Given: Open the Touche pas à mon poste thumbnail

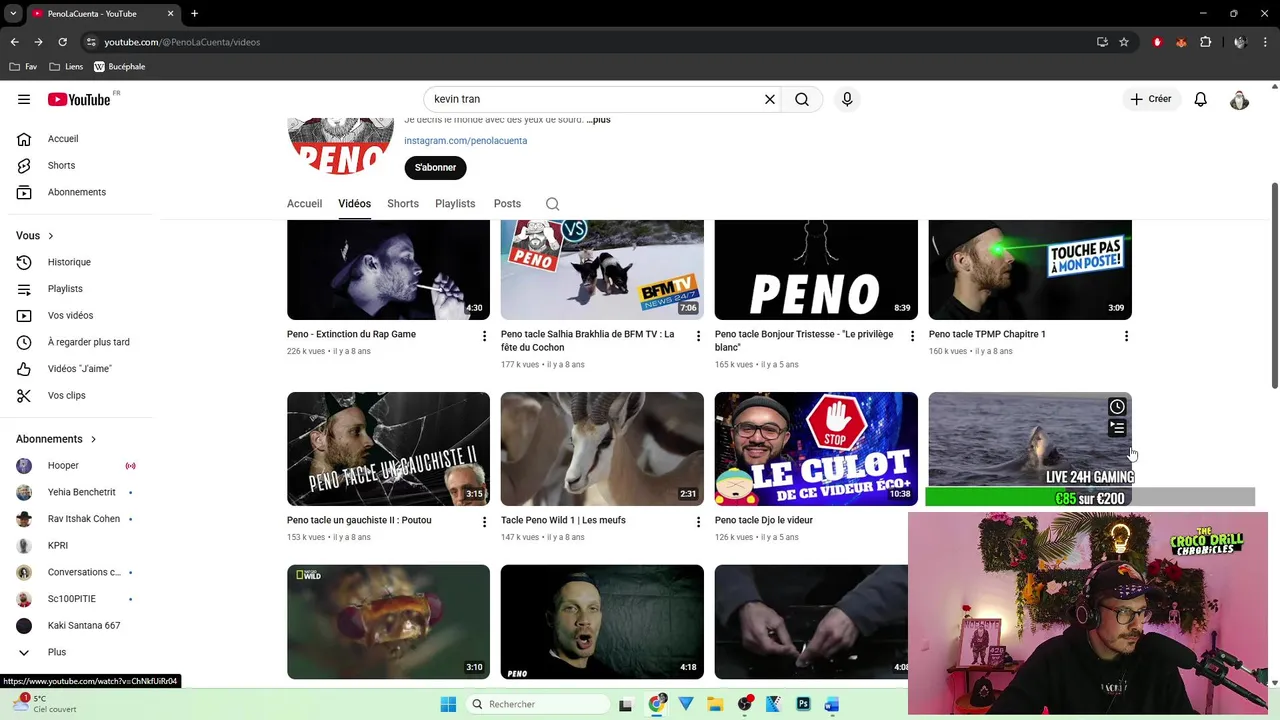Looking at the screenshot, I should coord(1030,269).
